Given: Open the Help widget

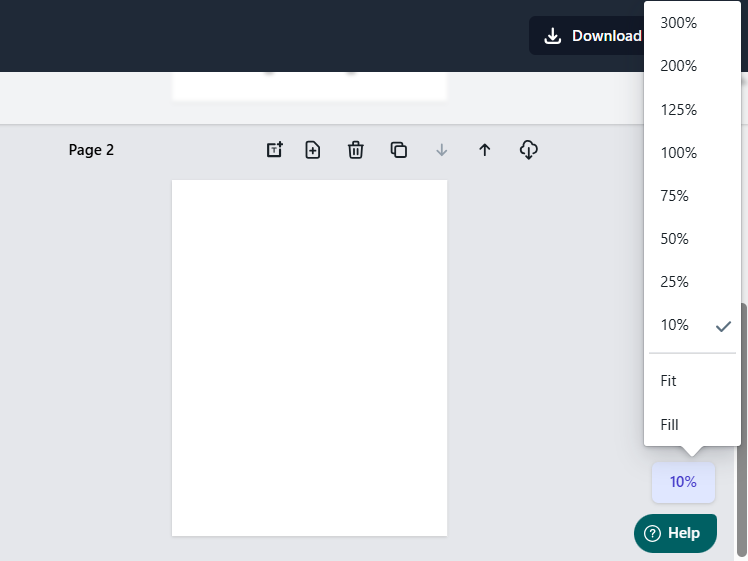Looking at the screenshot, I should tap(675, 533).
